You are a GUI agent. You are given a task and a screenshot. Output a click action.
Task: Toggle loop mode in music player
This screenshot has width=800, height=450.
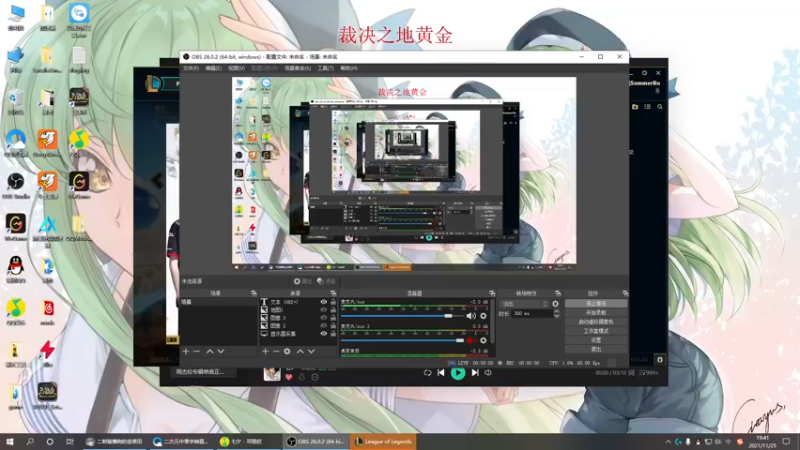coord(427,373)
